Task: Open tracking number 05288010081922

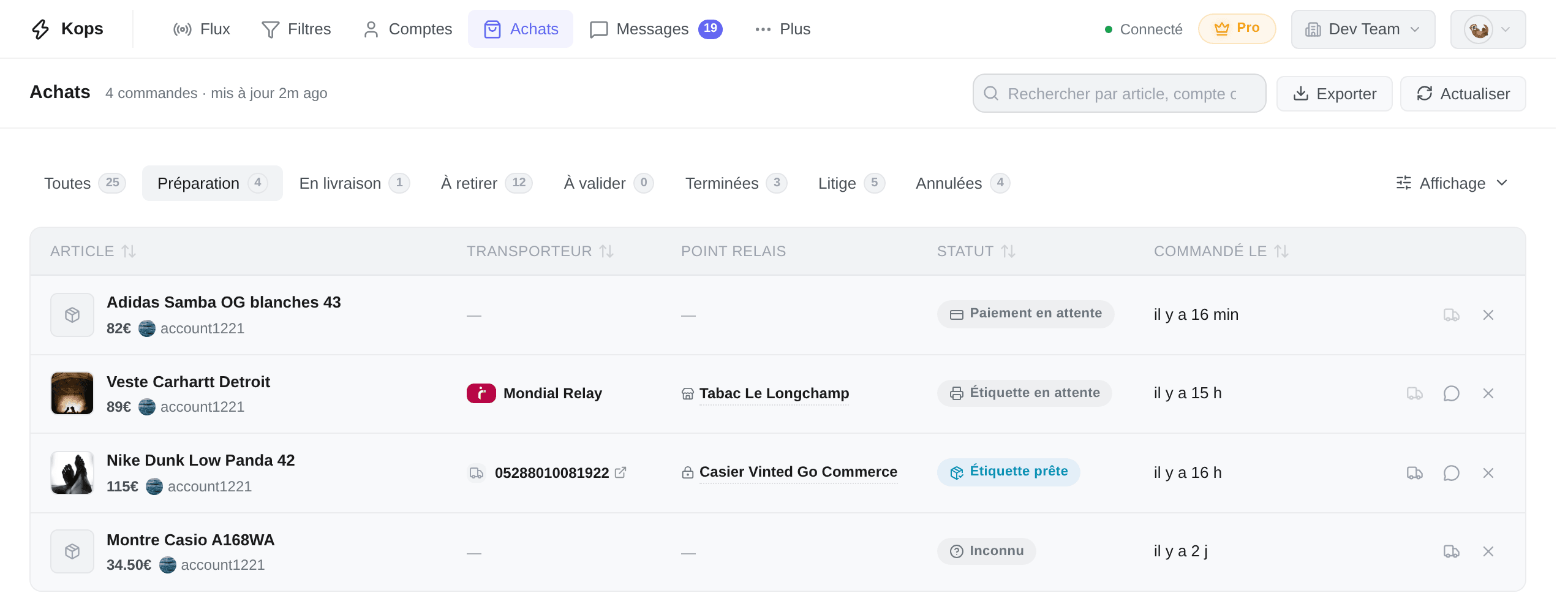Action: tap(552, 473)
